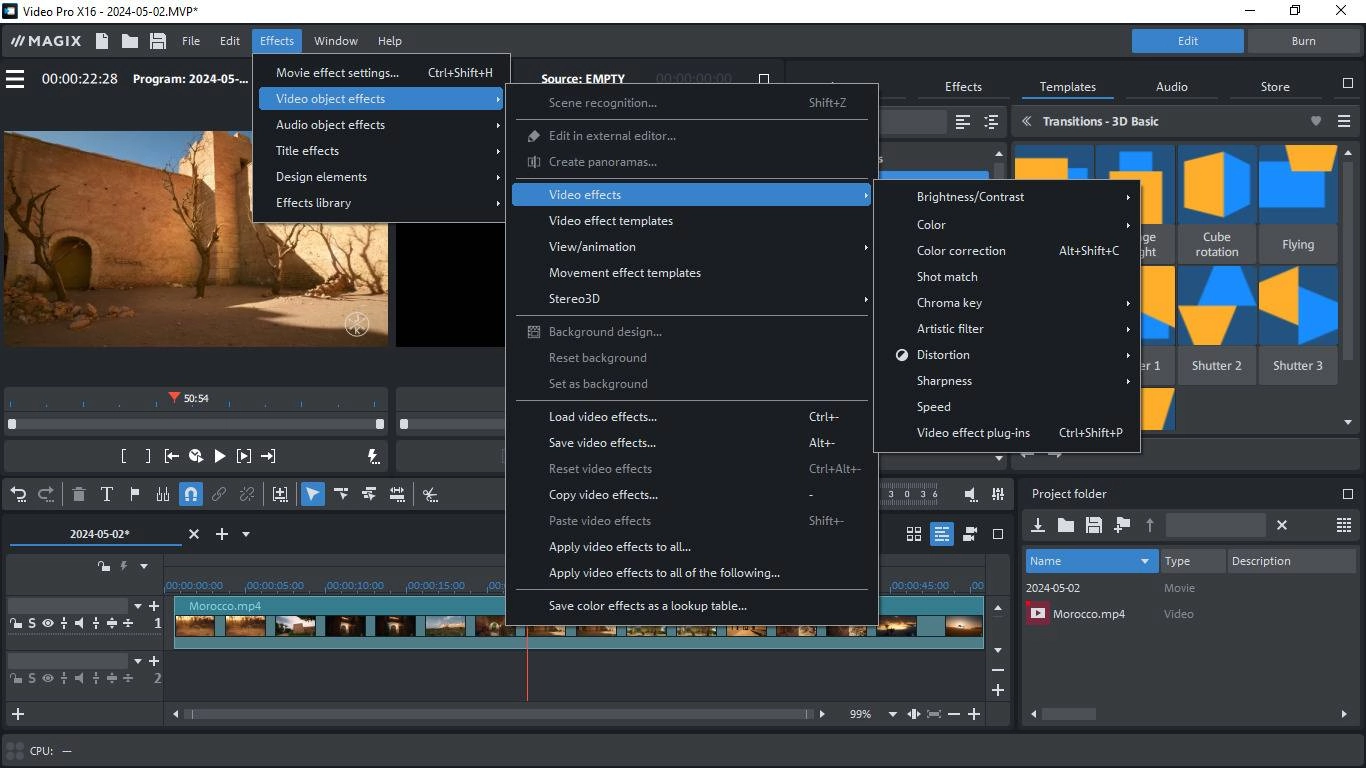Open the dropdown next to new tab plus
The height and width of the screenshot is (768, 1366).
tap(246, 534)
